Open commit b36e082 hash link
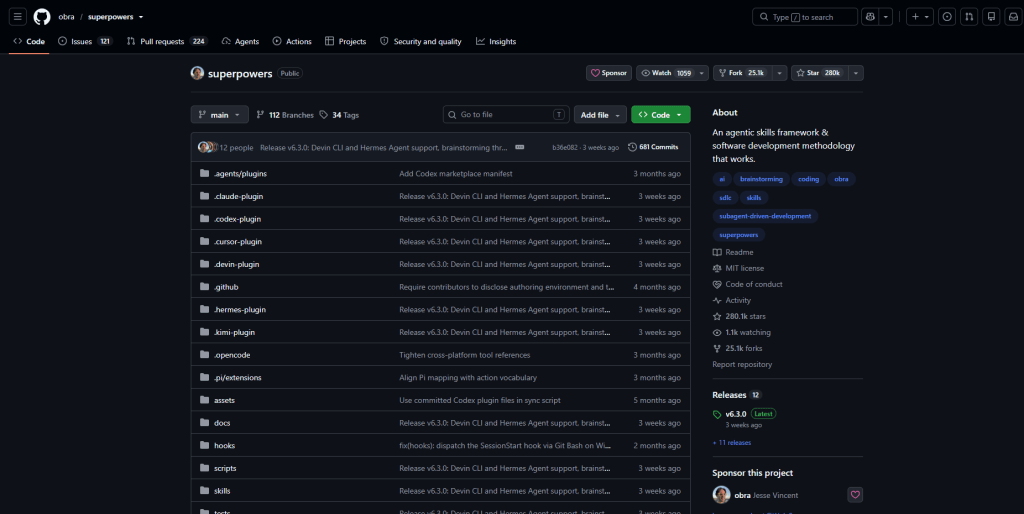This screenshot has width=1024, height=514. click(565, 148)
